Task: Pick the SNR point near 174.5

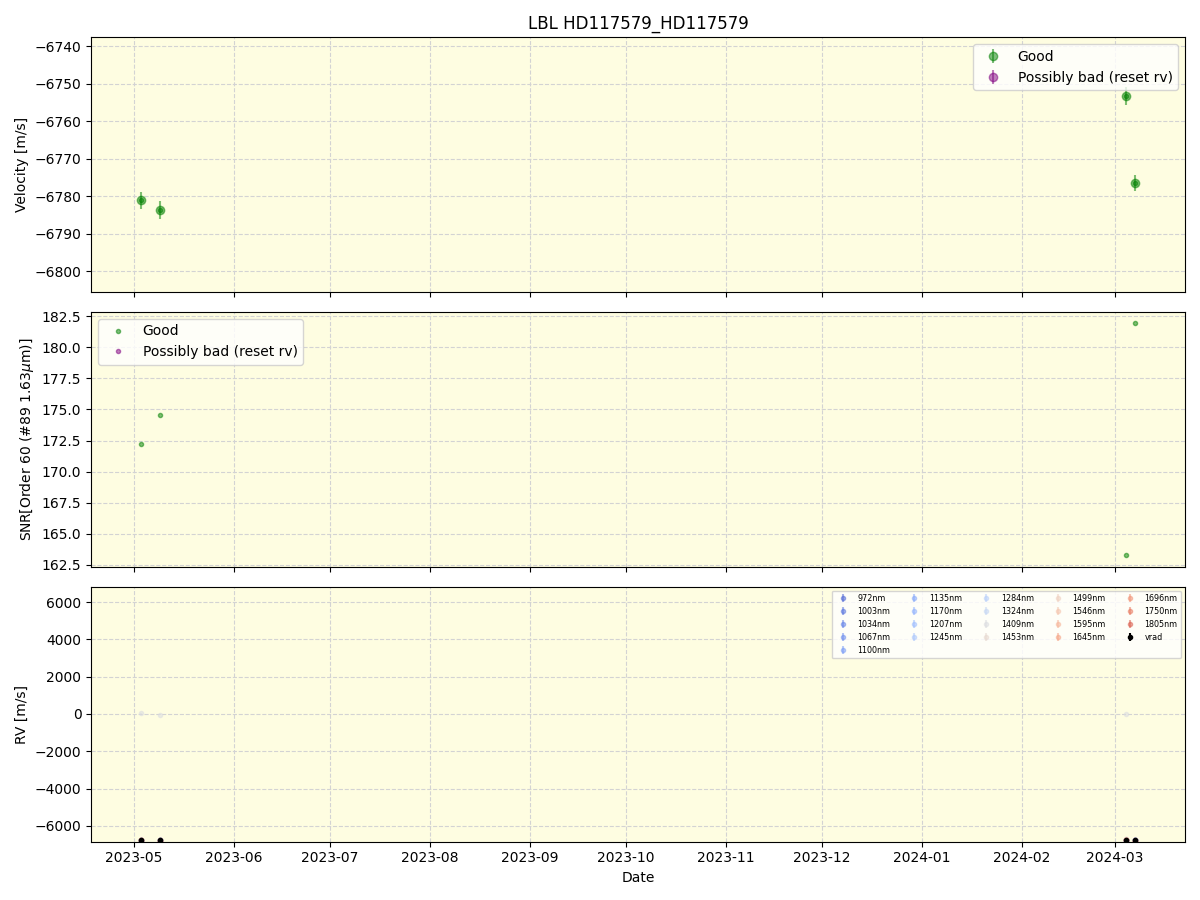Action: pyautogui.click(x=160, y=415)
